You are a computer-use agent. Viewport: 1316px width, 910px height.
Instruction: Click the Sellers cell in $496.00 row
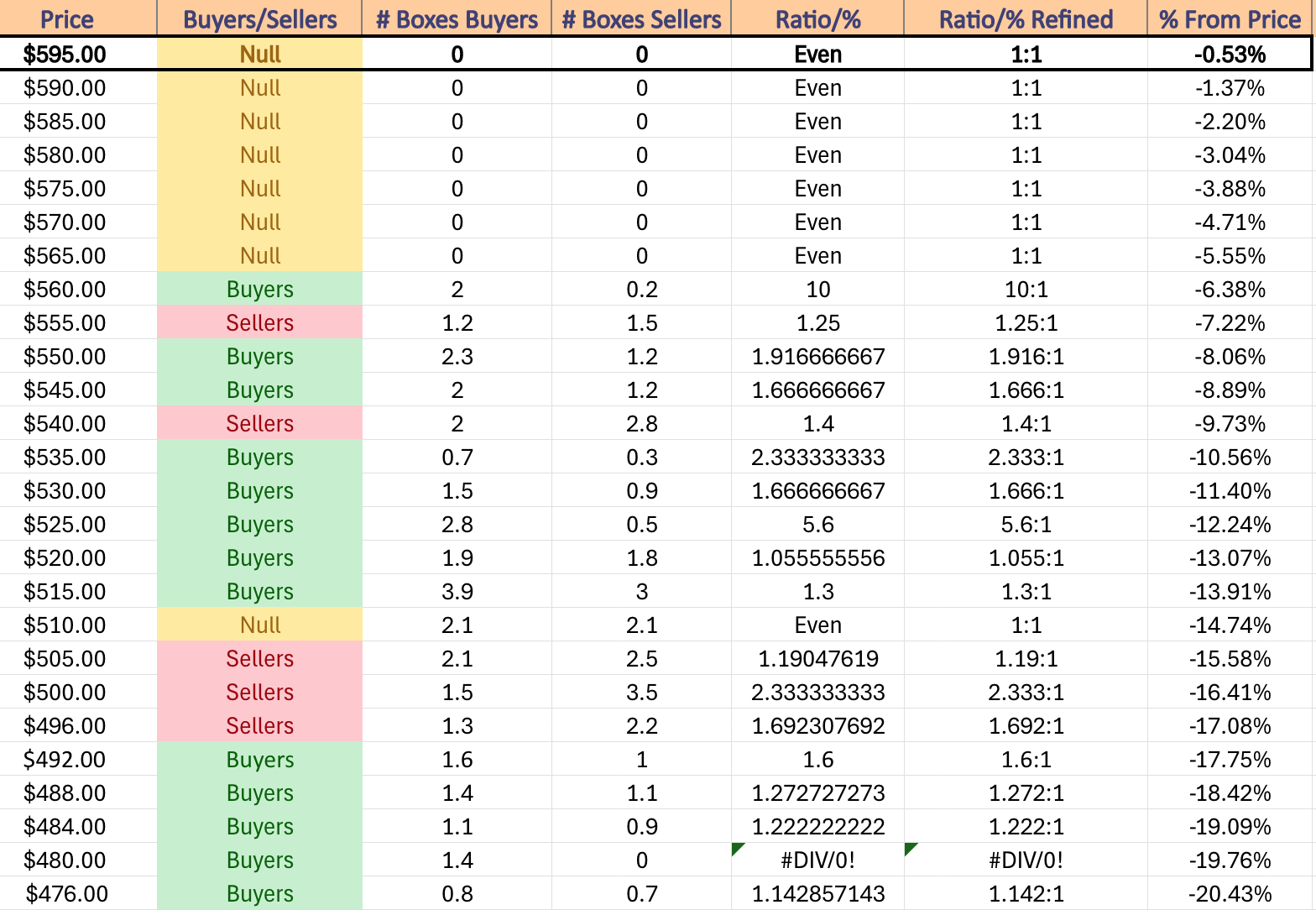259,725
